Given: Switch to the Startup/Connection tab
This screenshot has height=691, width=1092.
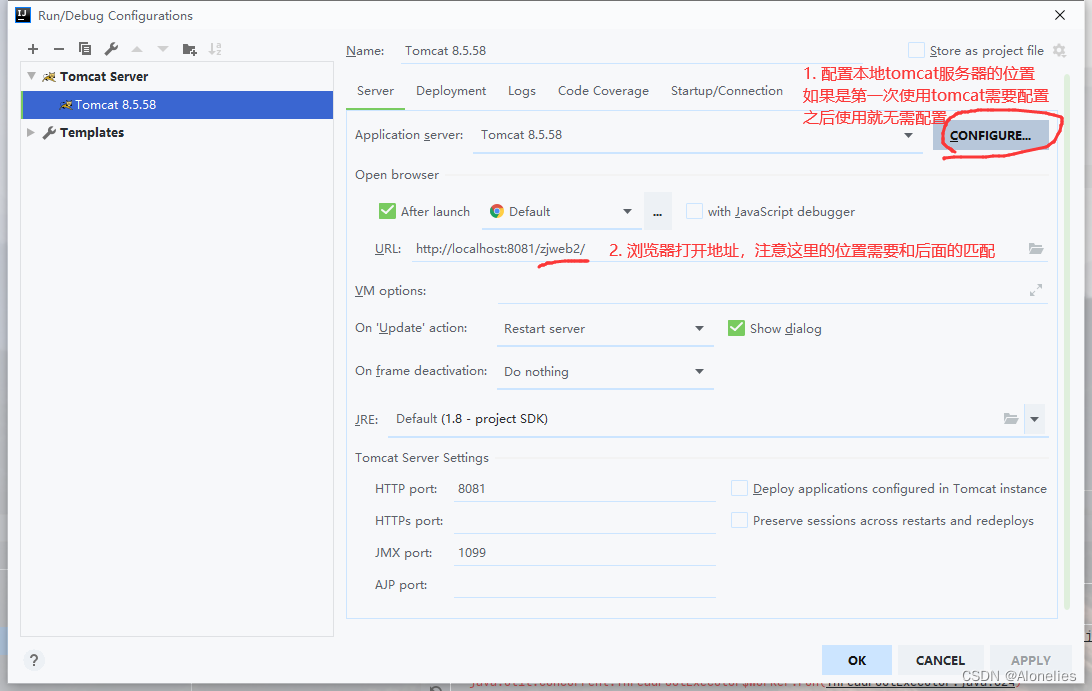Looking at the screenshot, I should (726, 91).
